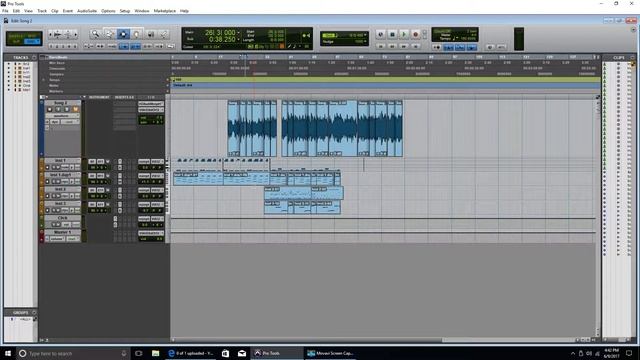Open the Options menu
640x360 pixels.
108,11
